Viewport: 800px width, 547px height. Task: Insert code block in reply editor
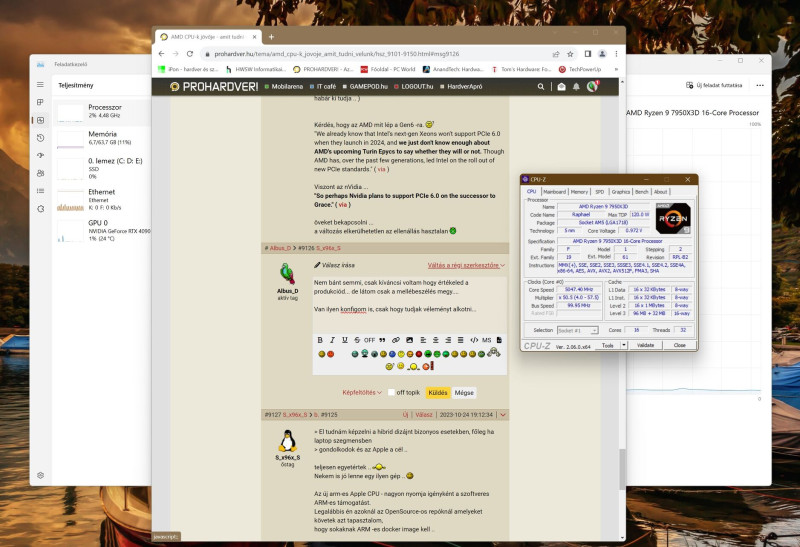click(474, 340)
